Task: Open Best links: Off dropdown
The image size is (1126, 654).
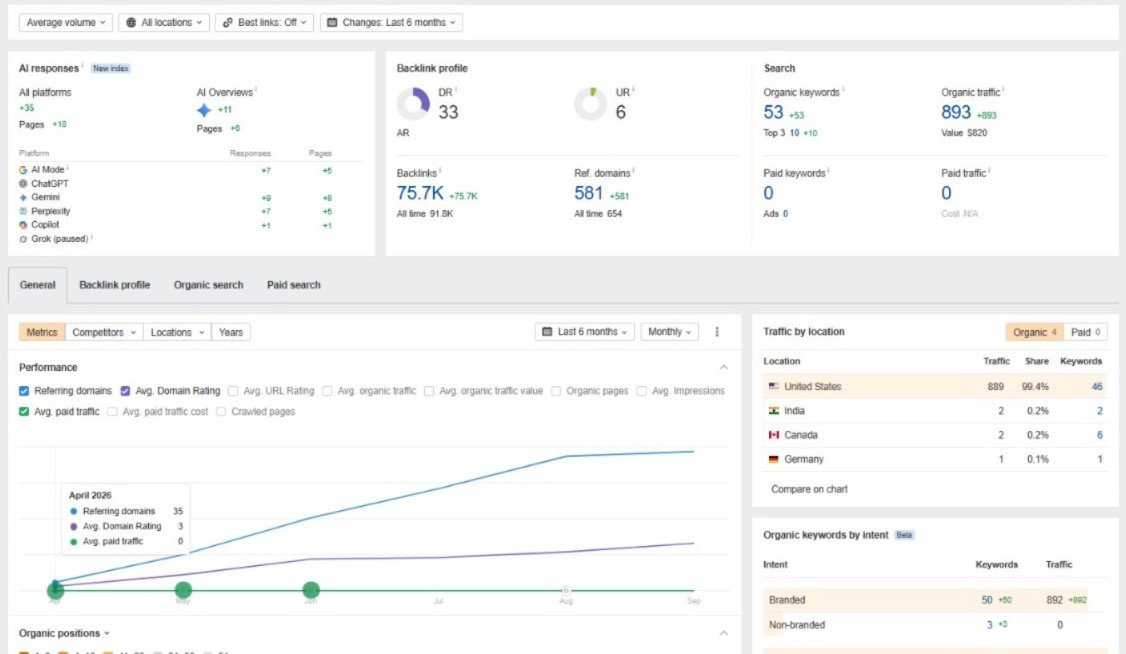Action: point(264,22)
